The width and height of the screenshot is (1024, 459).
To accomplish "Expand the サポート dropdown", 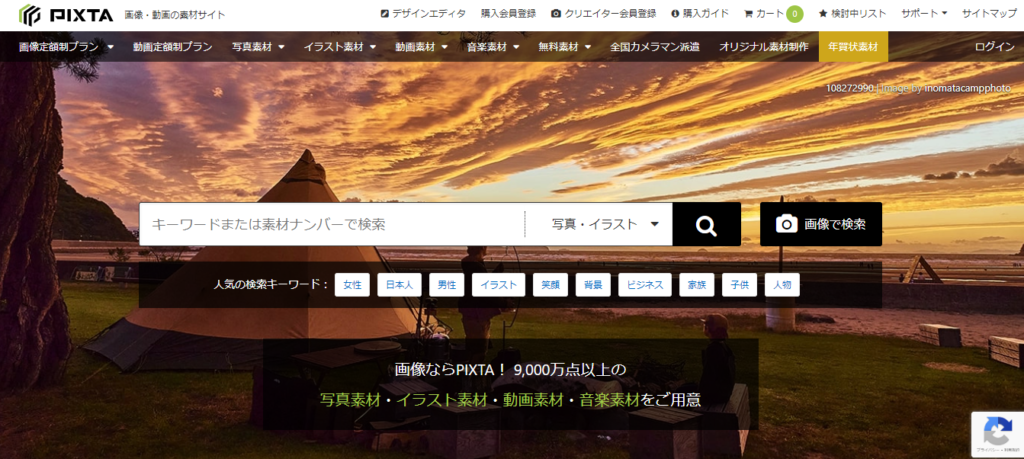I will 924,14.
